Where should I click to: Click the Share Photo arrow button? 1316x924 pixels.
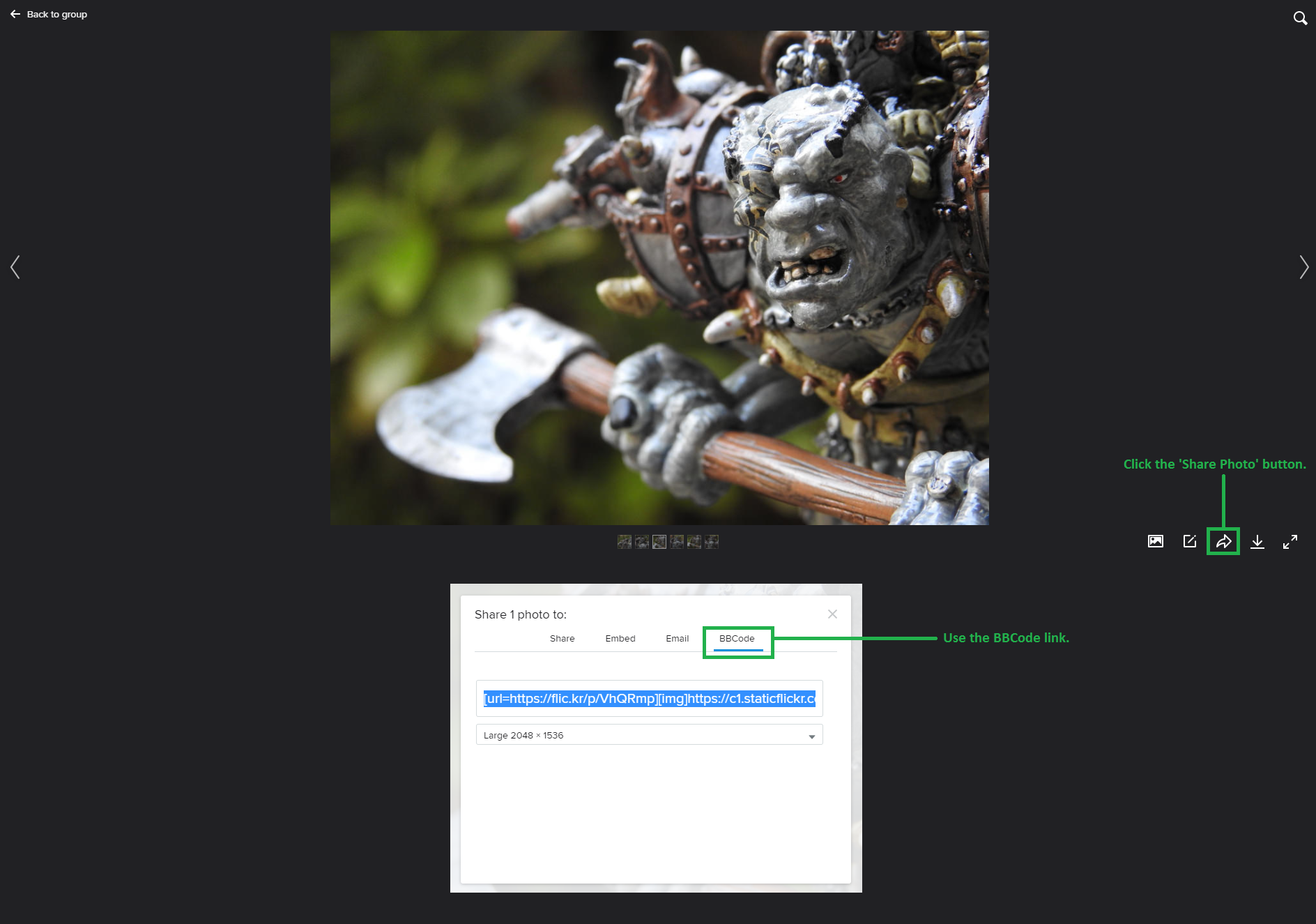pos(1223,541)
